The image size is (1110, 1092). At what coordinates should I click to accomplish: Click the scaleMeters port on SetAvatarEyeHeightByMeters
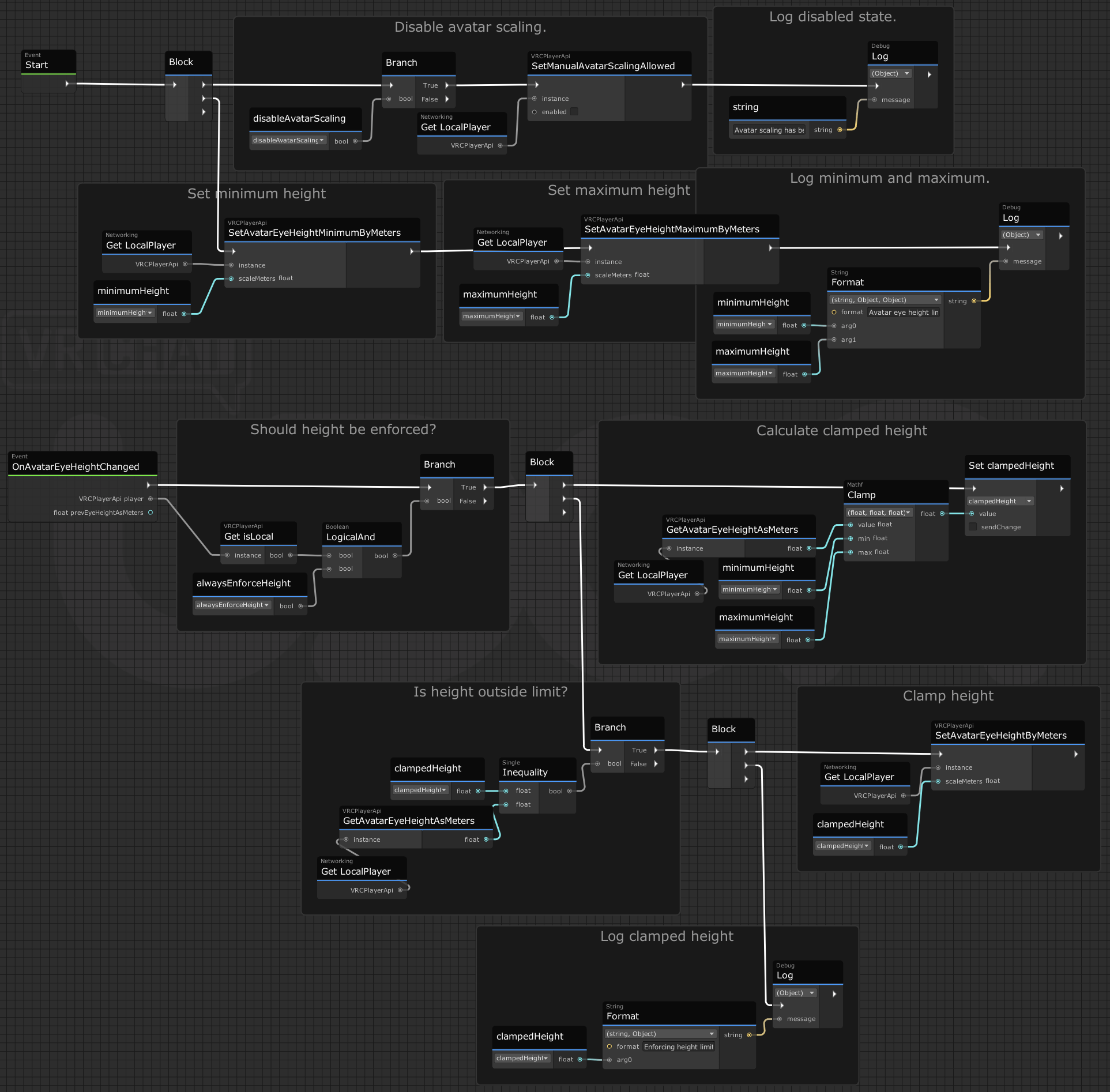click(938, 781)
